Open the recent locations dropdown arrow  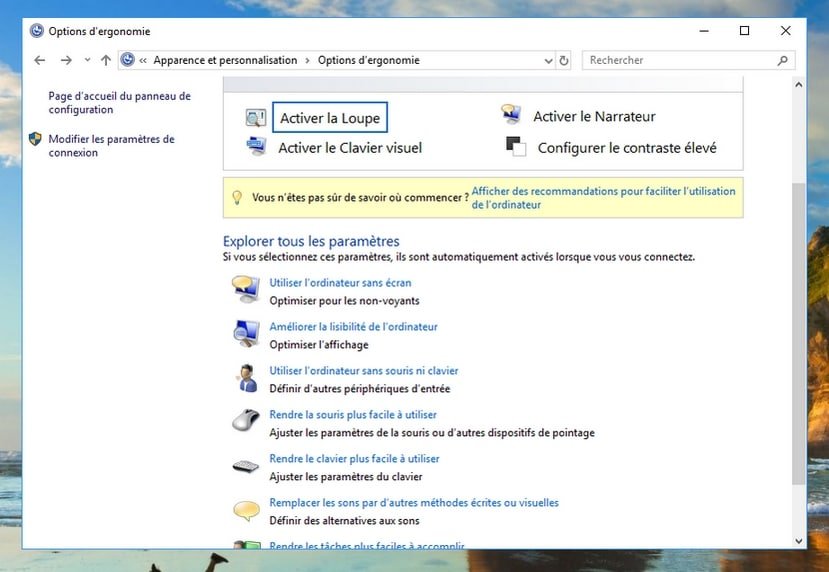coord(87,60)
